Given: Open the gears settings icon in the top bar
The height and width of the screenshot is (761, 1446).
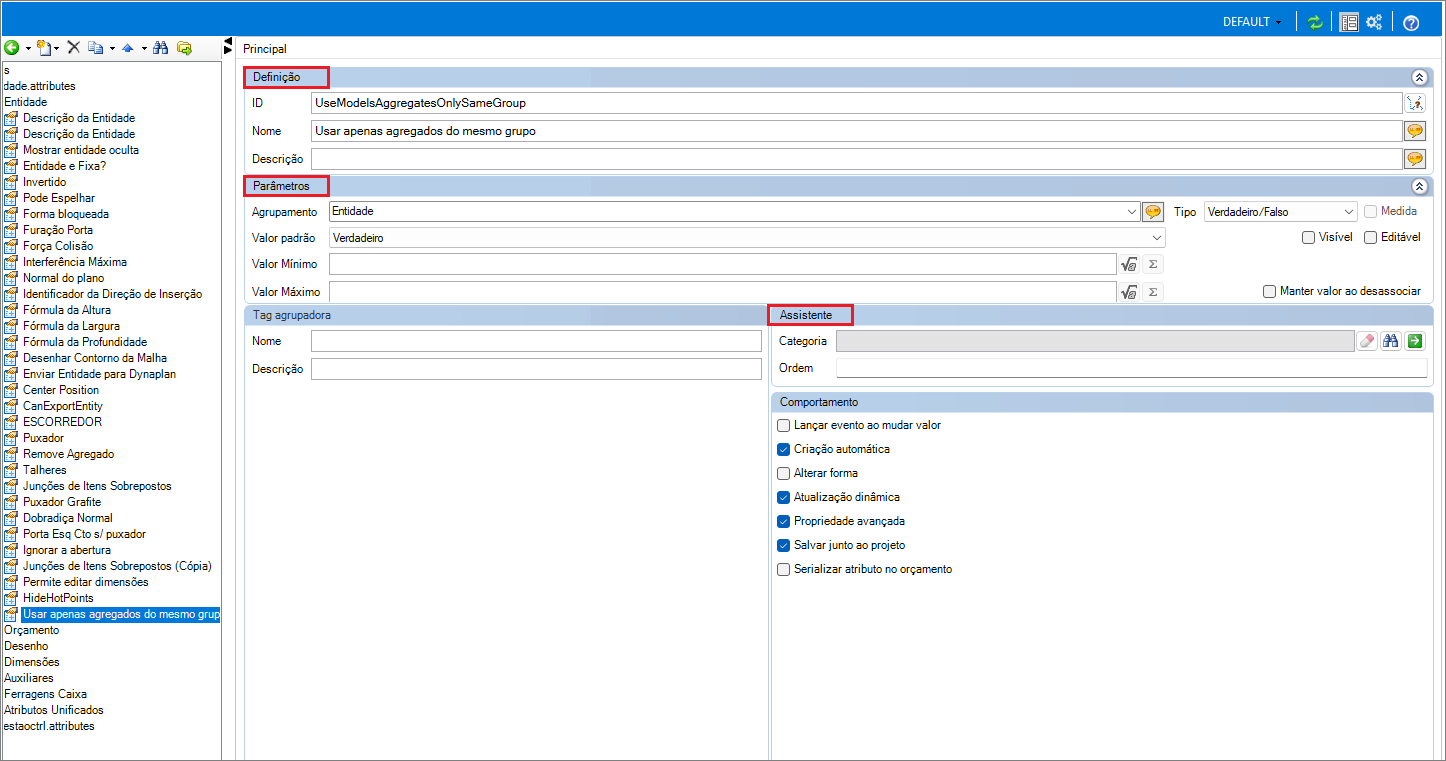Looking at the screenshot, I should point(1374,22).
